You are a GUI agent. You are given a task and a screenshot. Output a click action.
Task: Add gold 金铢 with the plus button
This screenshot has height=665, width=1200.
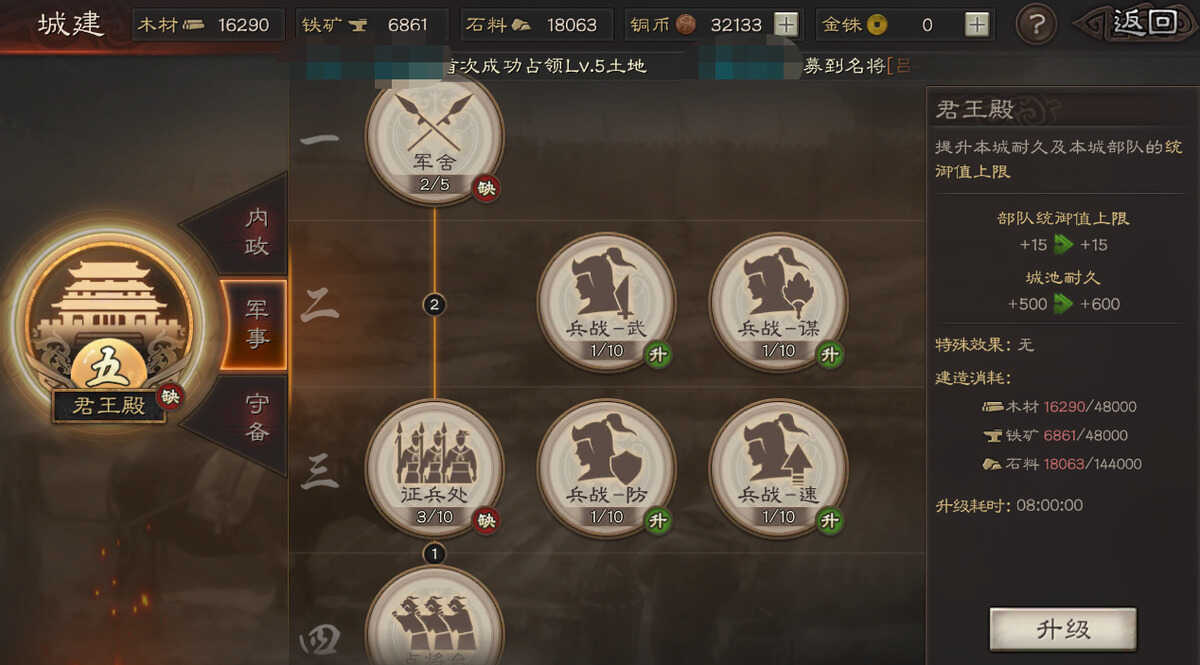coord(977,25)
